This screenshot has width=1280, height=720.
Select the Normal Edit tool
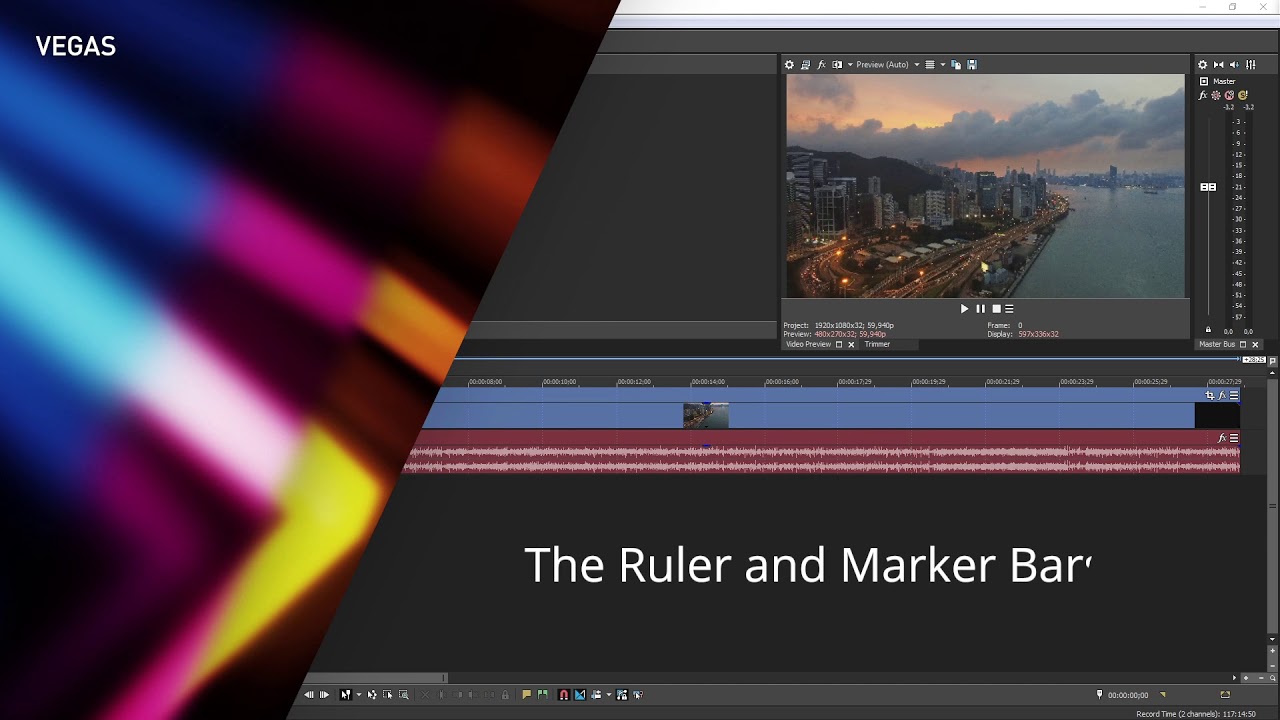point(345,694)
